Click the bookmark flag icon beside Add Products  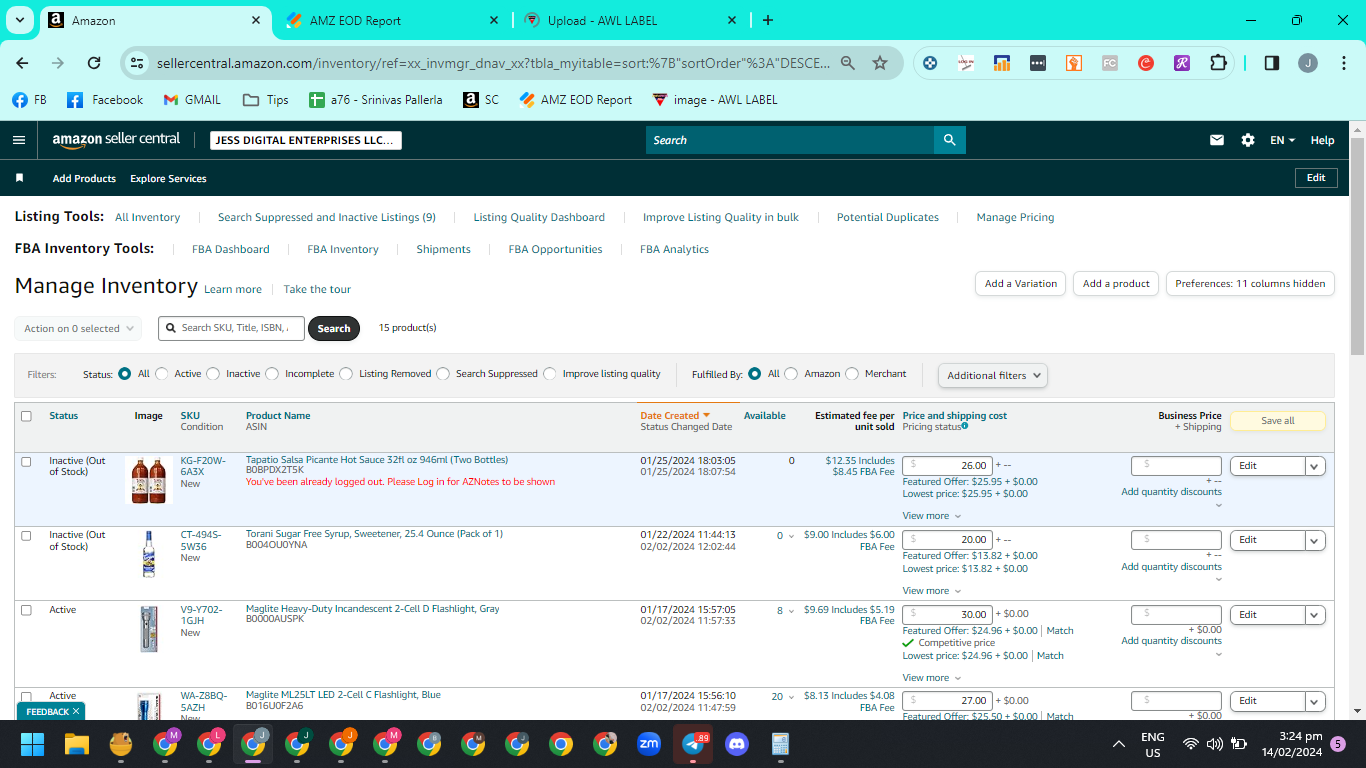19,178
